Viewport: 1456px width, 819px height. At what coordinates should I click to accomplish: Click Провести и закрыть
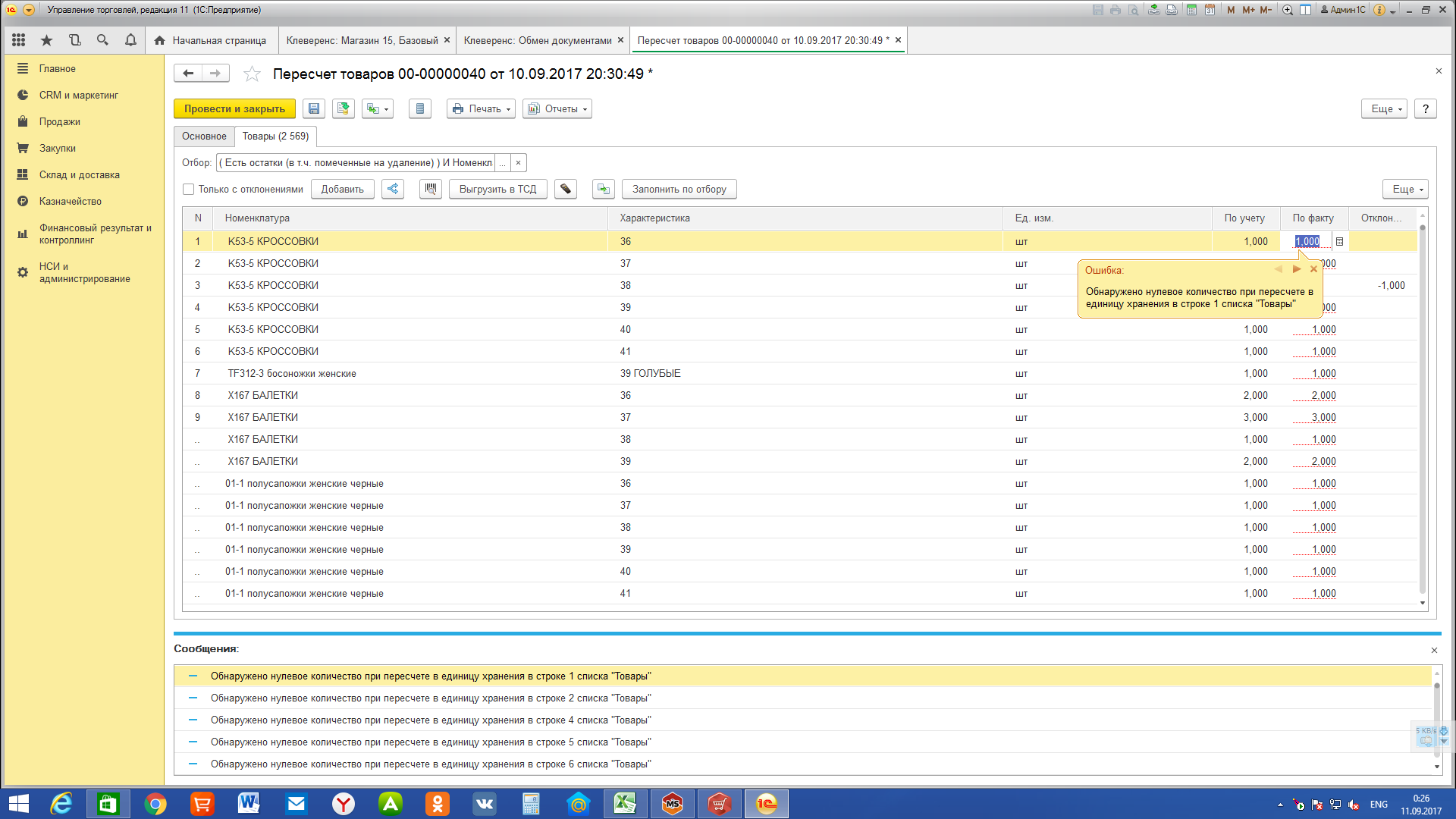pos(234,109)
